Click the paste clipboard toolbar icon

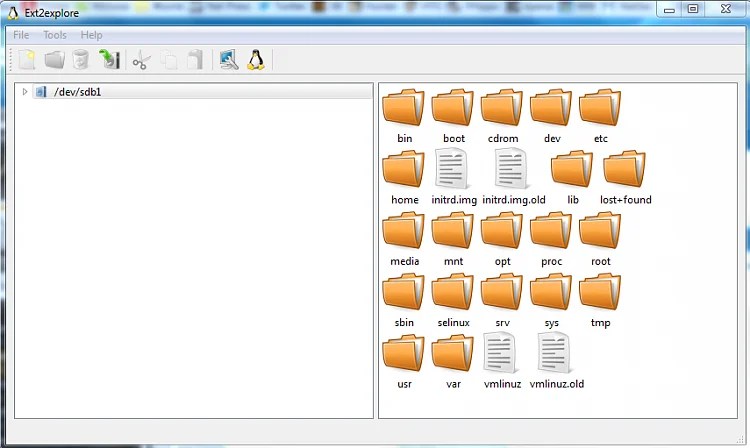tap(195, 60)
